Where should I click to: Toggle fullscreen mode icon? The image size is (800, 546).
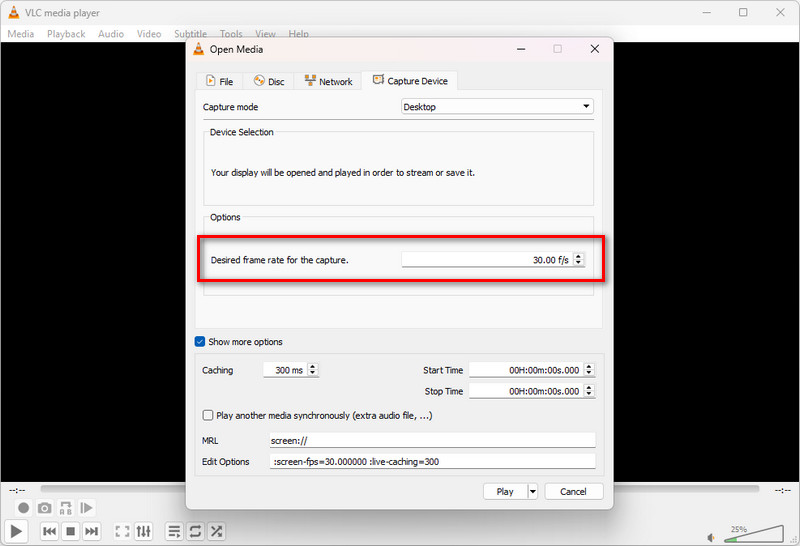(122, 531)
